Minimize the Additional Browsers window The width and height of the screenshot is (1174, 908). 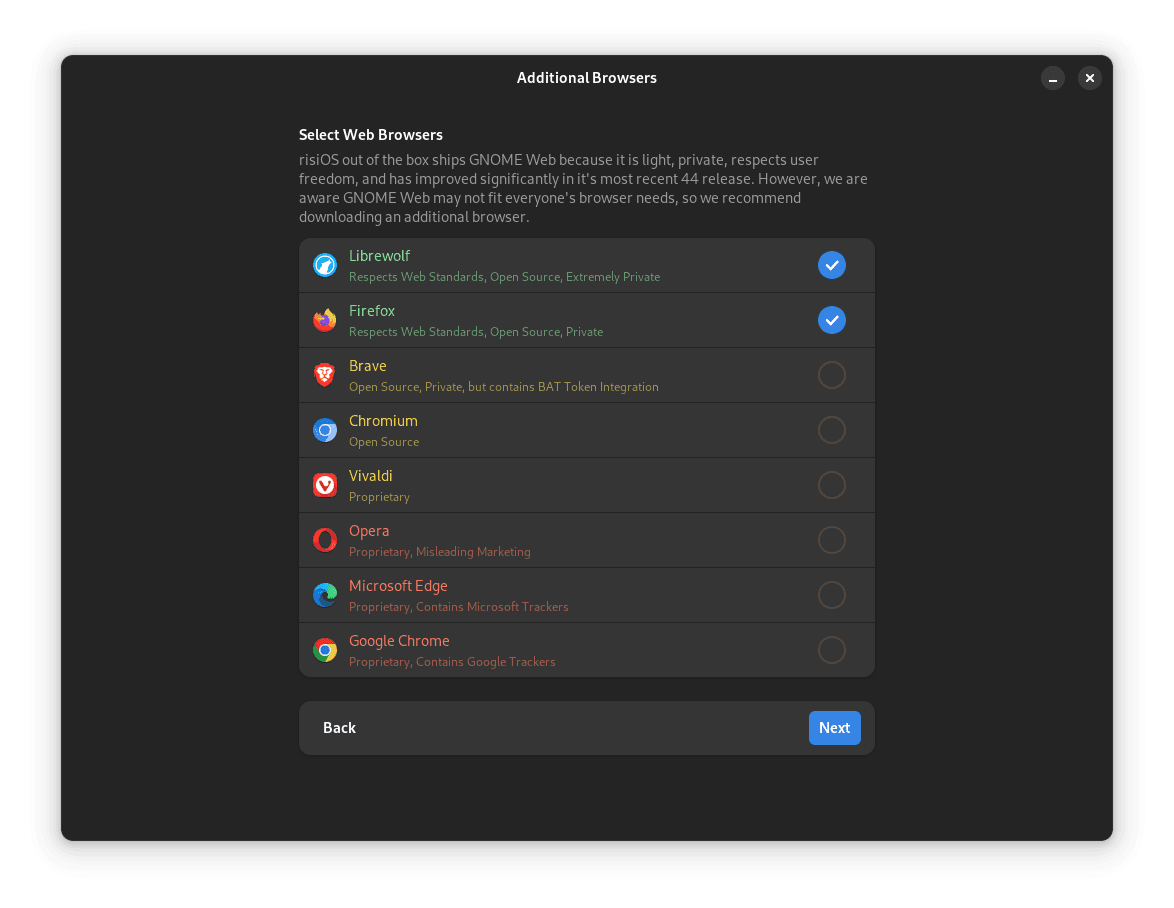pyautogui.click(x=1053, y=78)
